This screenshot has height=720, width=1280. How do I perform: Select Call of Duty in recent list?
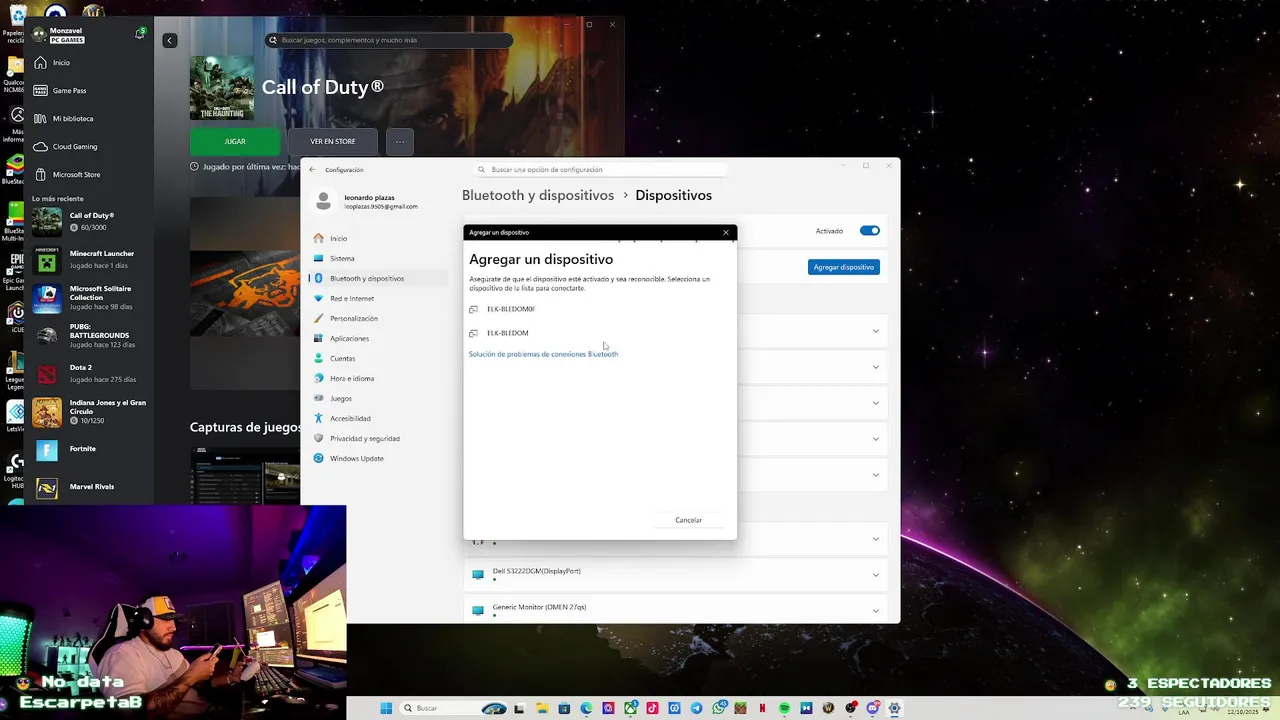click(x=90, y=221)
